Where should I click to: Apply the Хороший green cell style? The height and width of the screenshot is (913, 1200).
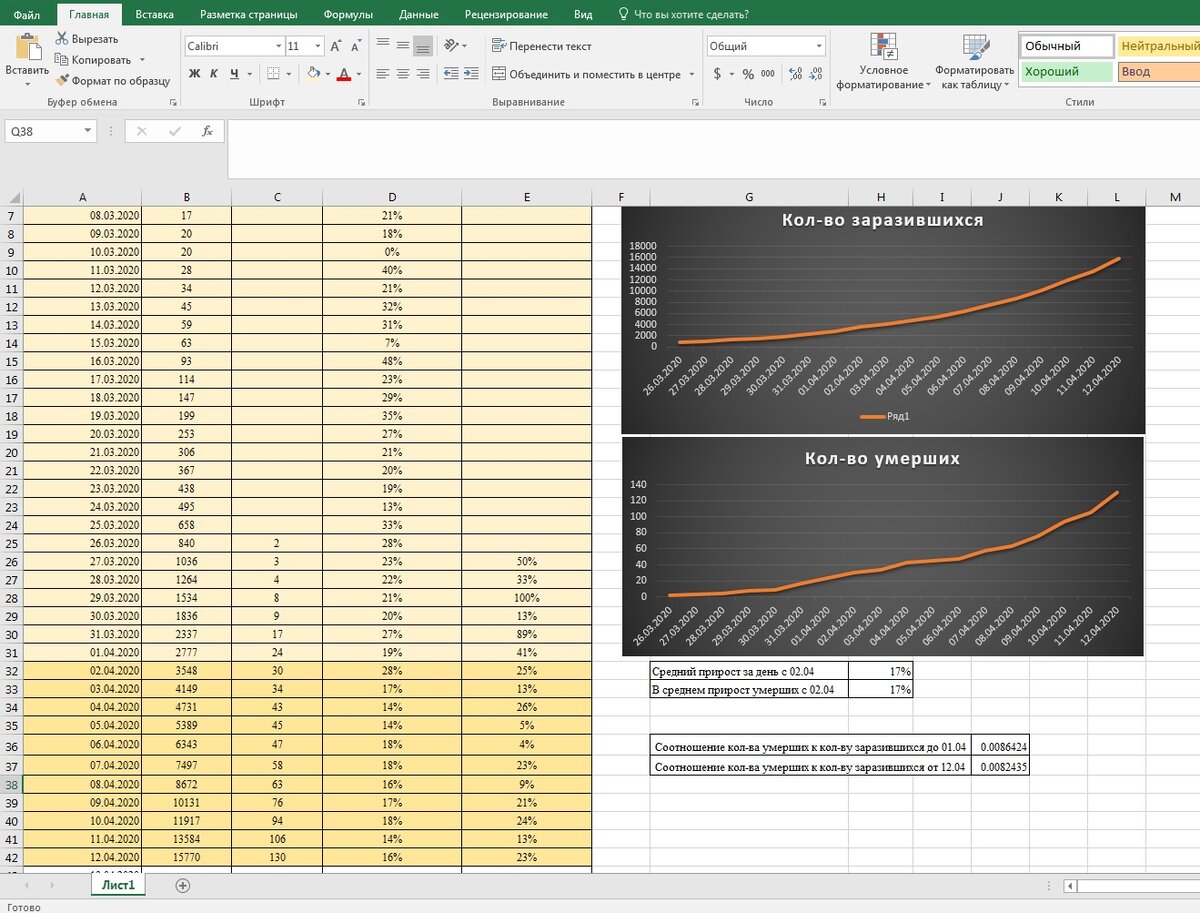[x=1066, y=71]
